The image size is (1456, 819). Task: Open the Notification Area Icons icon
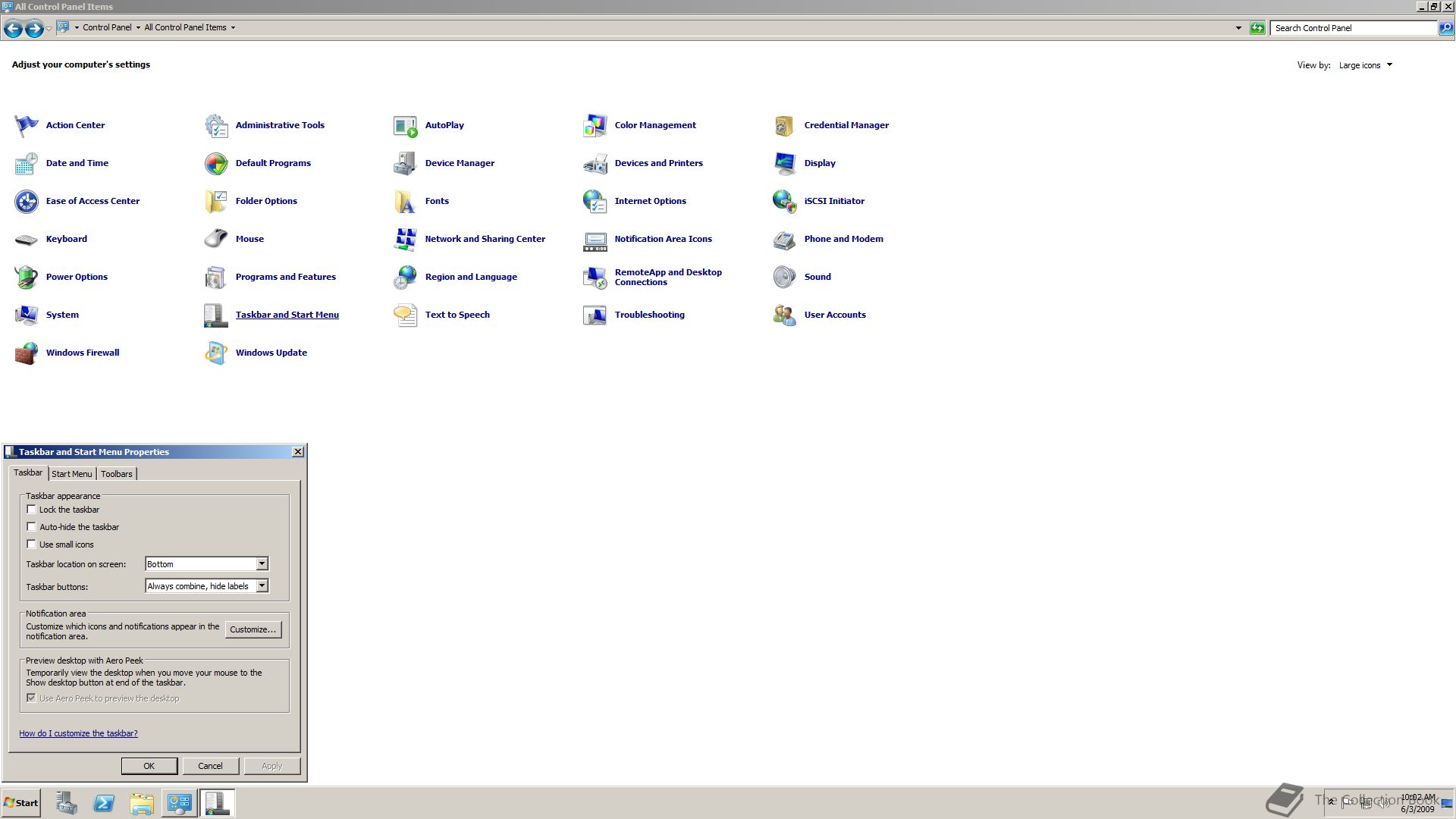[x=595, y=240]
